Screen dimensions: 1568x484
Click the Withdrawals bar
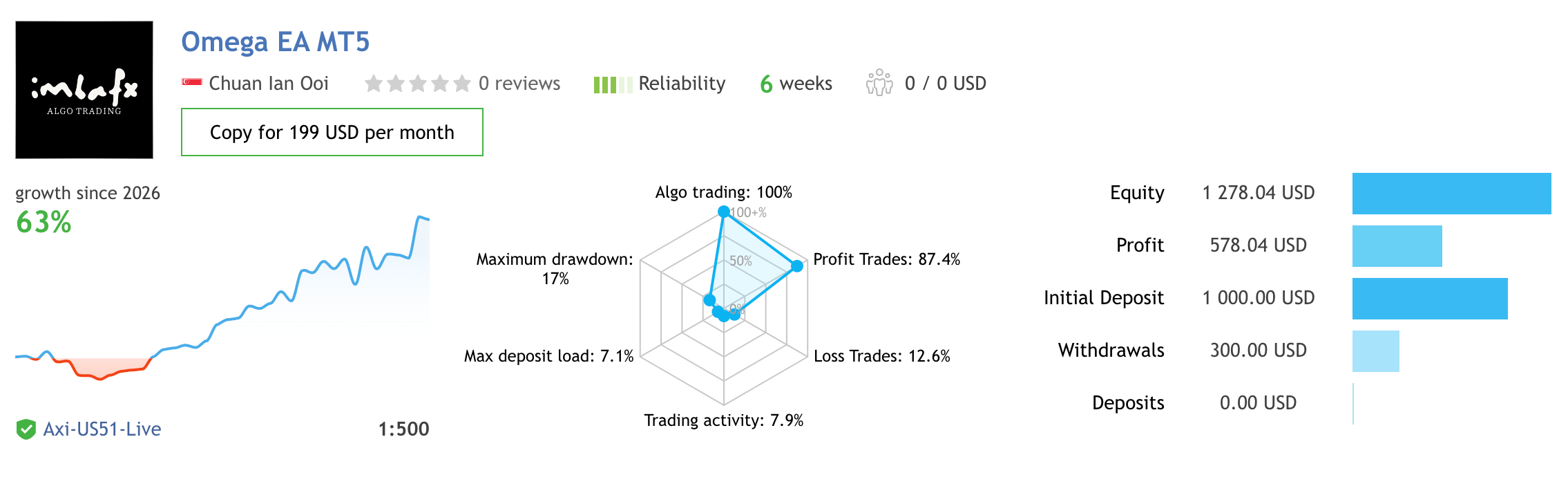point(1375,351)
